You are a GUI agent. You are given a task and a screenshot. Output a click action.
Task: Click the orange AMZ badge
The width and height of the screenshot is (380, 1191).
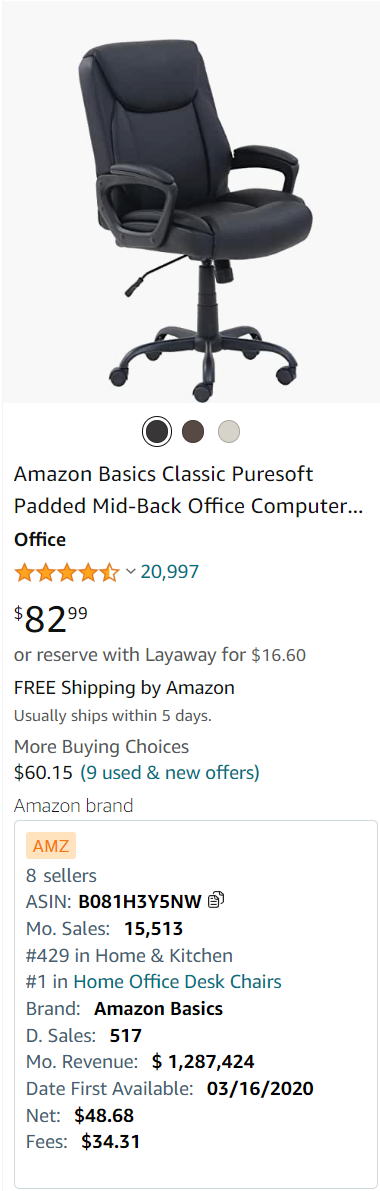(51, 846)
